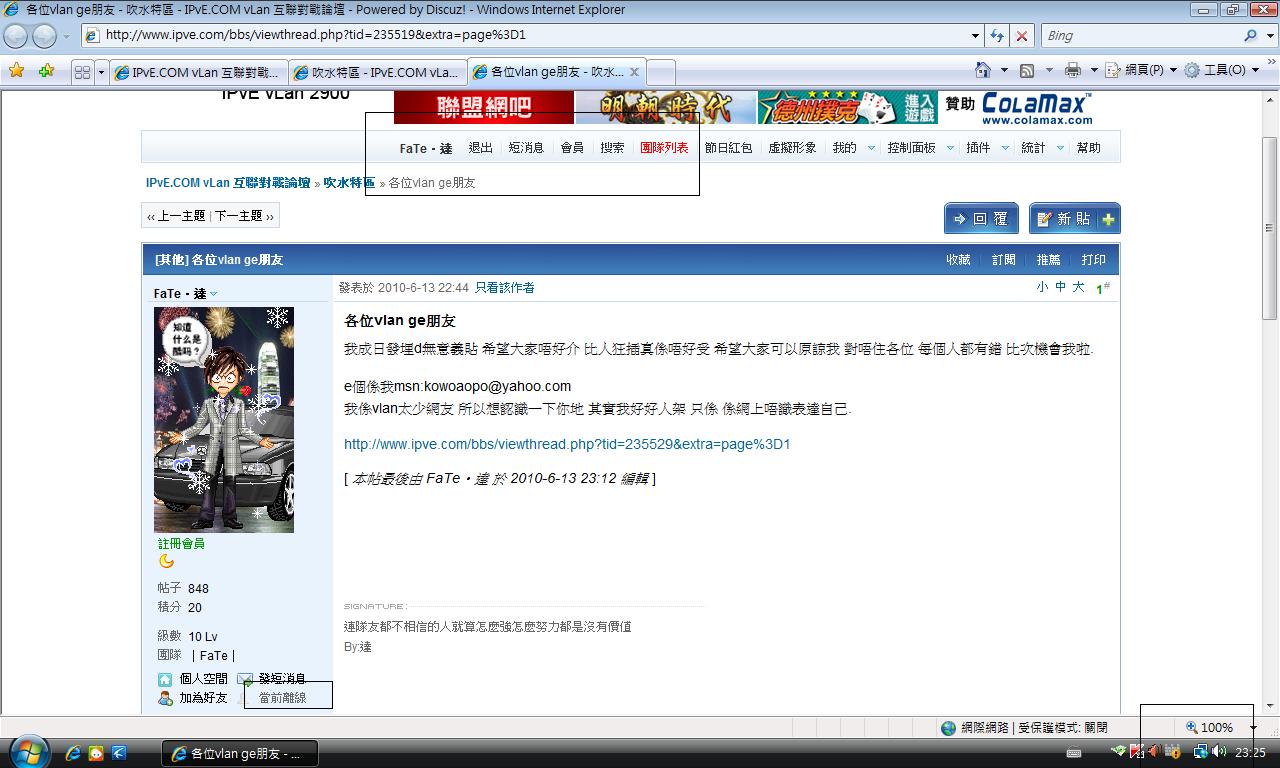Click the 聯盟網吧 banner ad

coord(484,107)
